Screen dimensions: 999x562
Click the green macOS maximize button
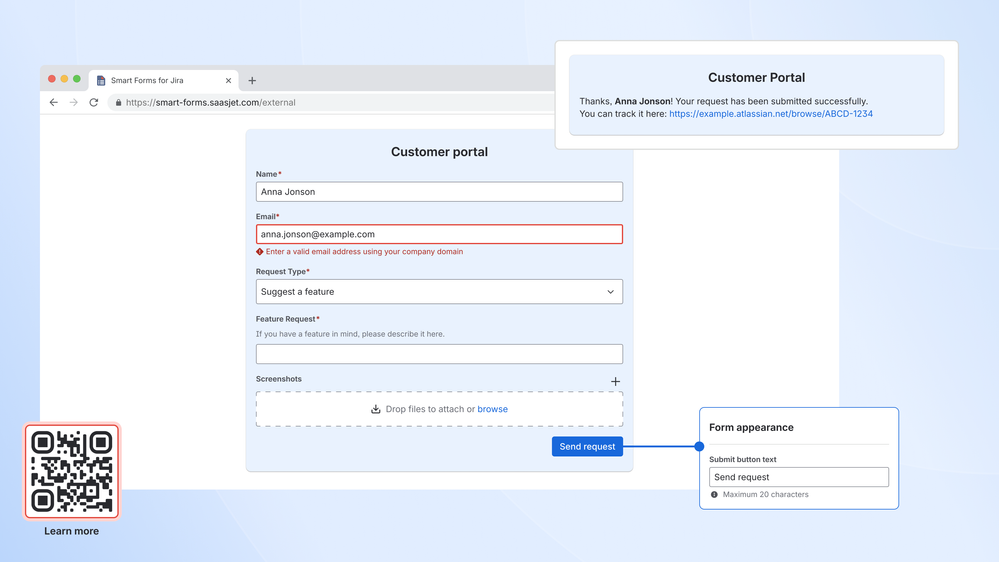77,79
